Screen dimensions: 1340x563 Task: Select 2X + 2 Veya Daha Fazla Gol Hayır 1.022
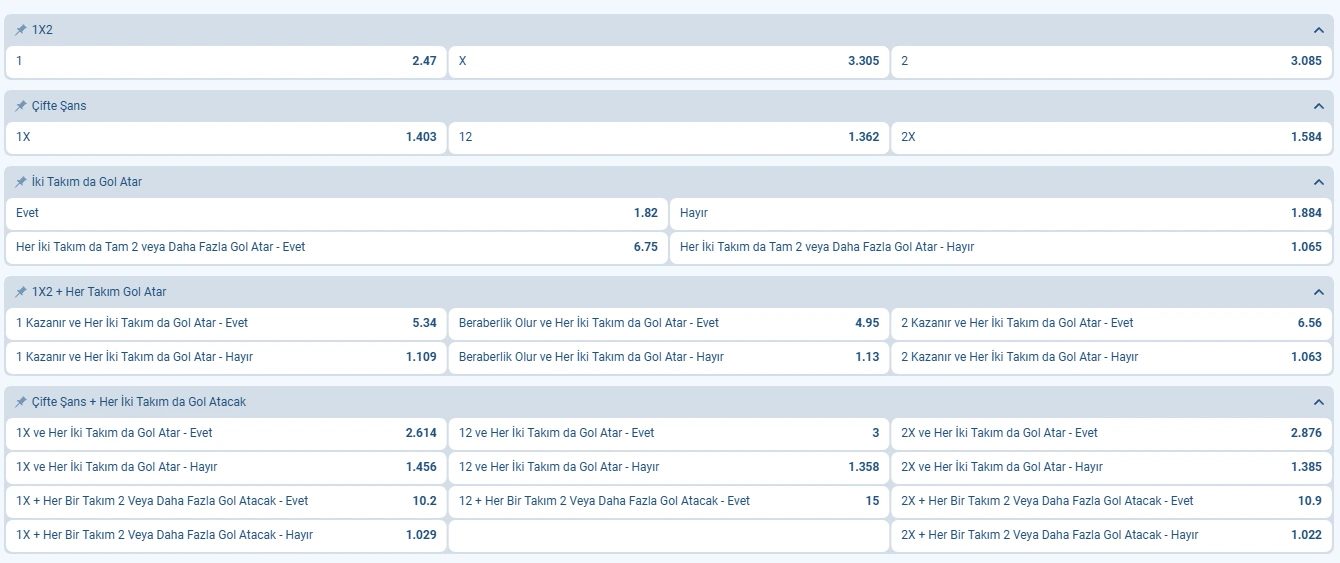point(1111,535)
